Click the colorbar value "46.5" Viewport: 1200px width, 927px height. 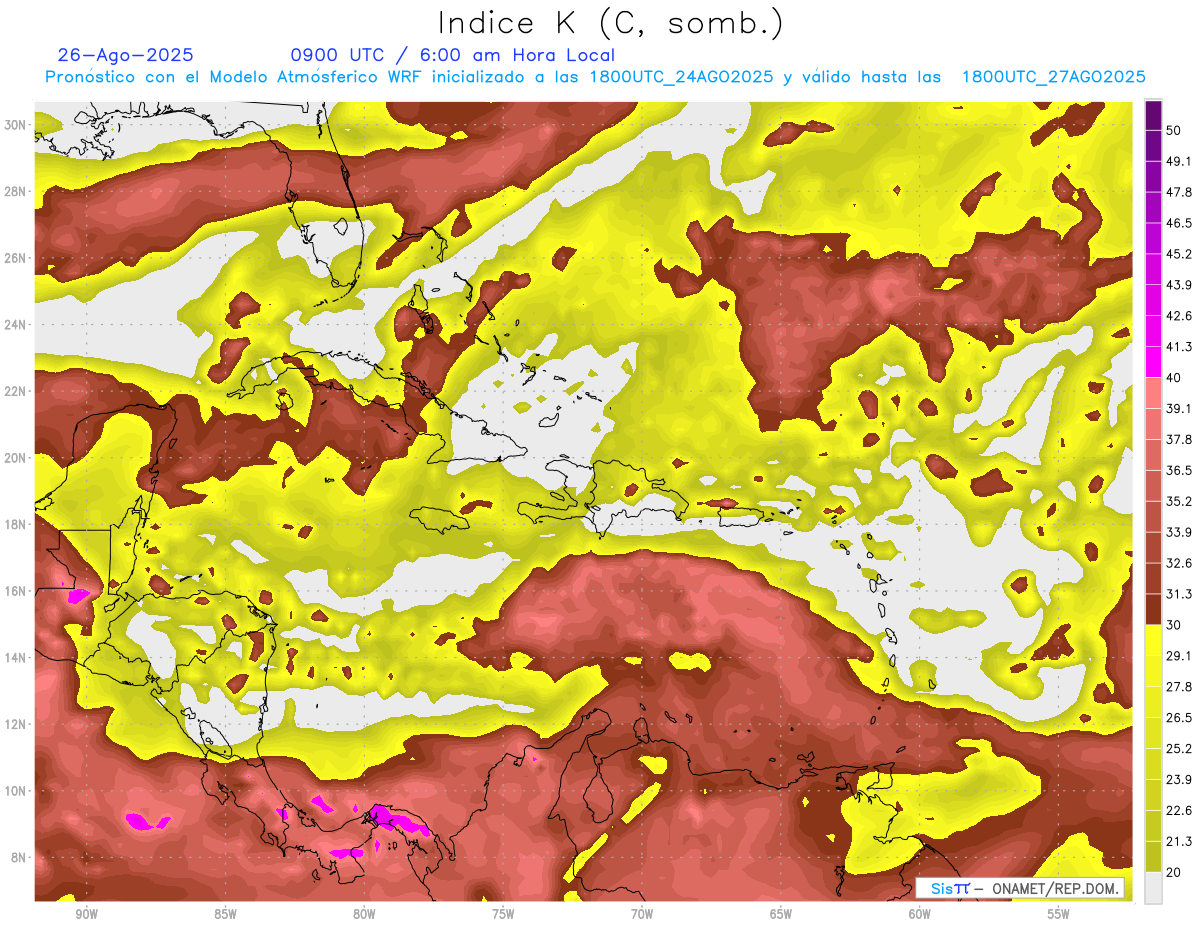click(1179, 223)
